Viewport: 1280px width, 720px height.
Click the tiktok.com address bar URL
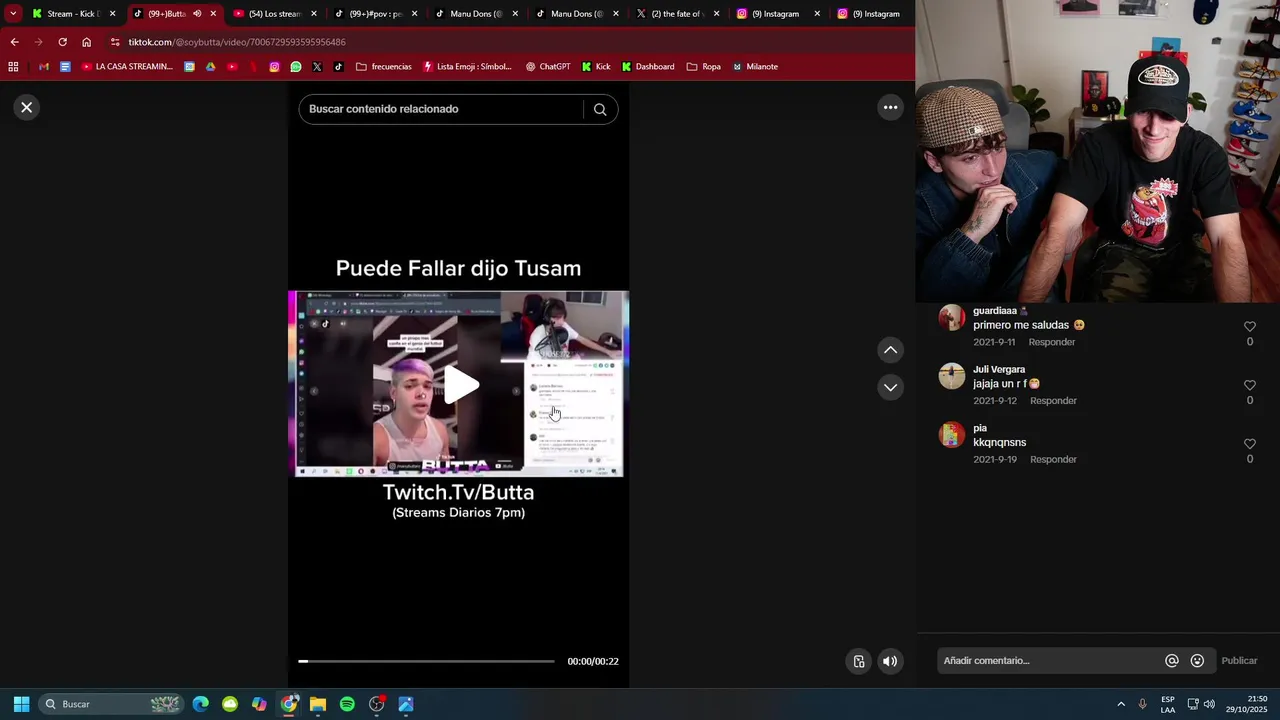237,42
